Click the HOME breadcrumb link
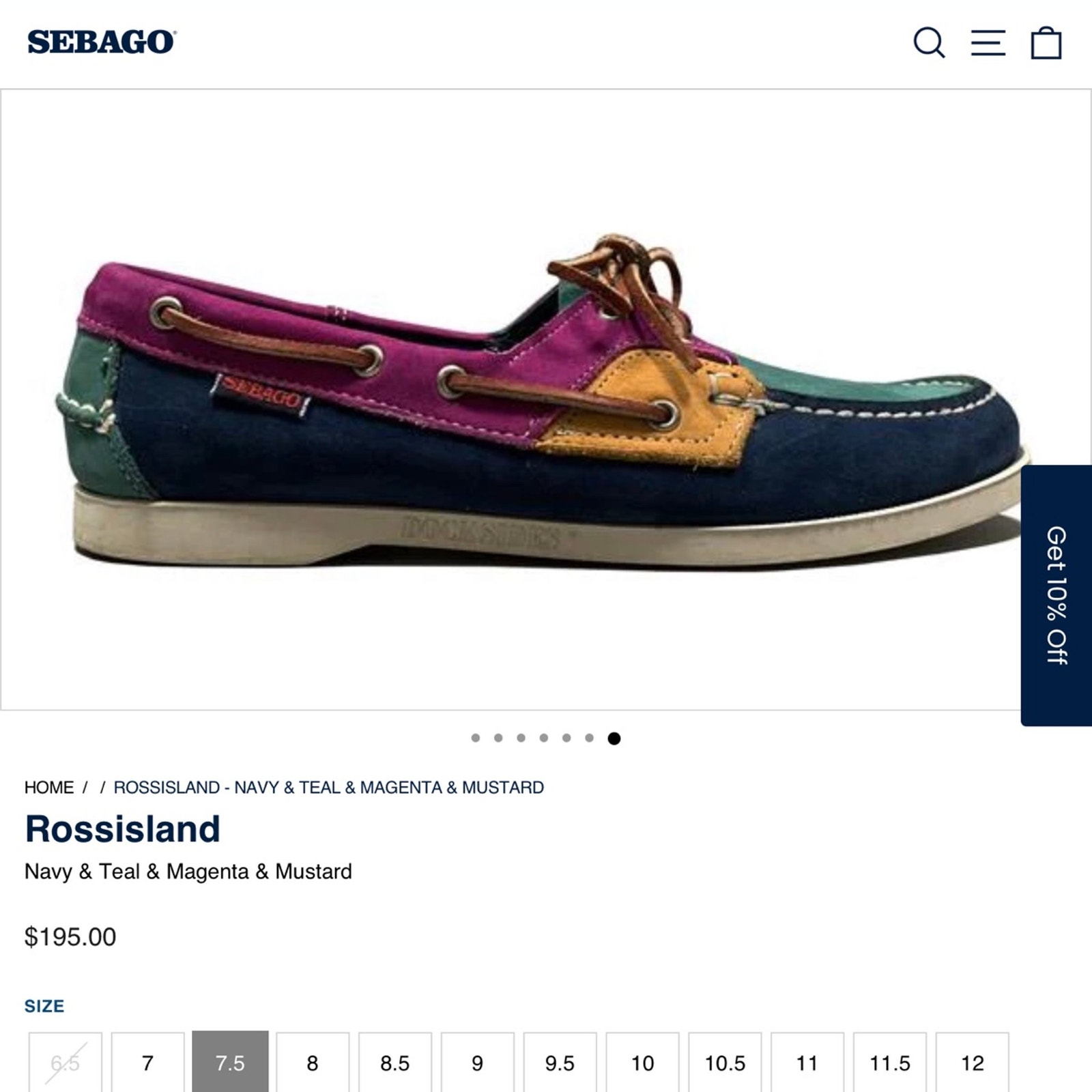 coord(49,788)
